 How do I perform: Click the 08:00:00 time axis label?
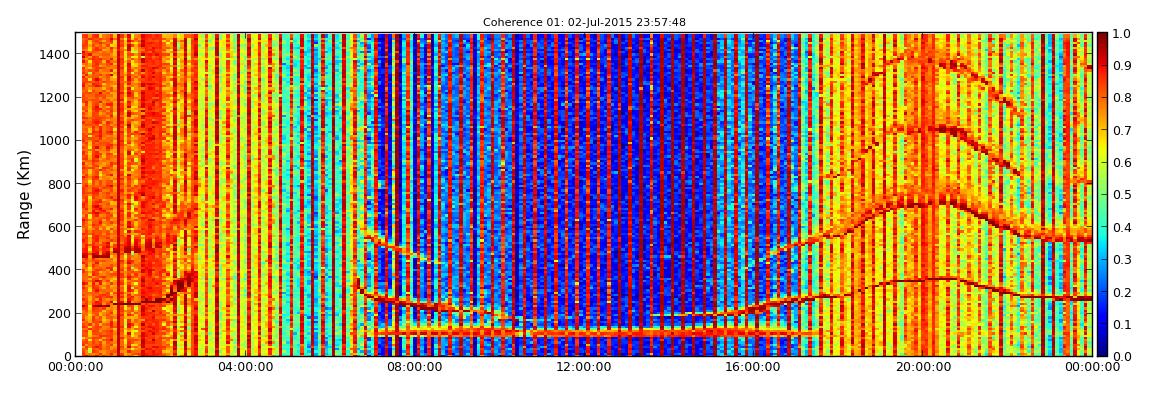click(x=414, y=367)
